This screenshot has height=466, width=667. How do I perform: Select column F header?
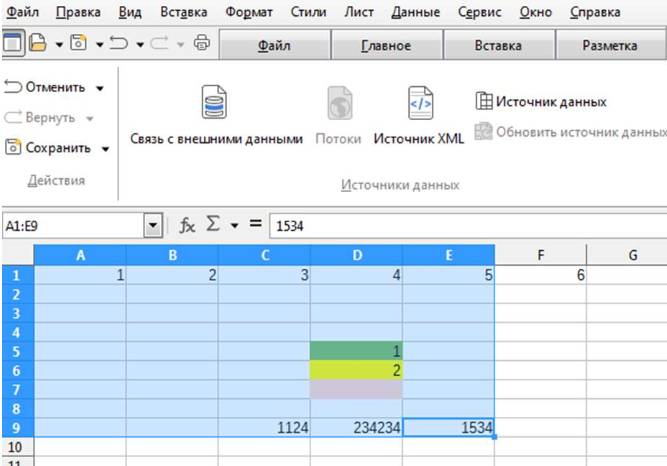[x=540, y=255]
